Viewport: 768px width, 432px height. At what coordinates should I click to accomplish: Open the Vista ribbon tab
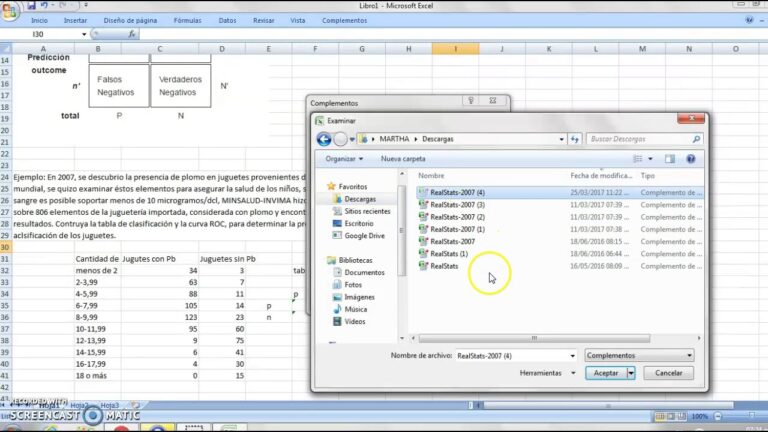(298, 21)
